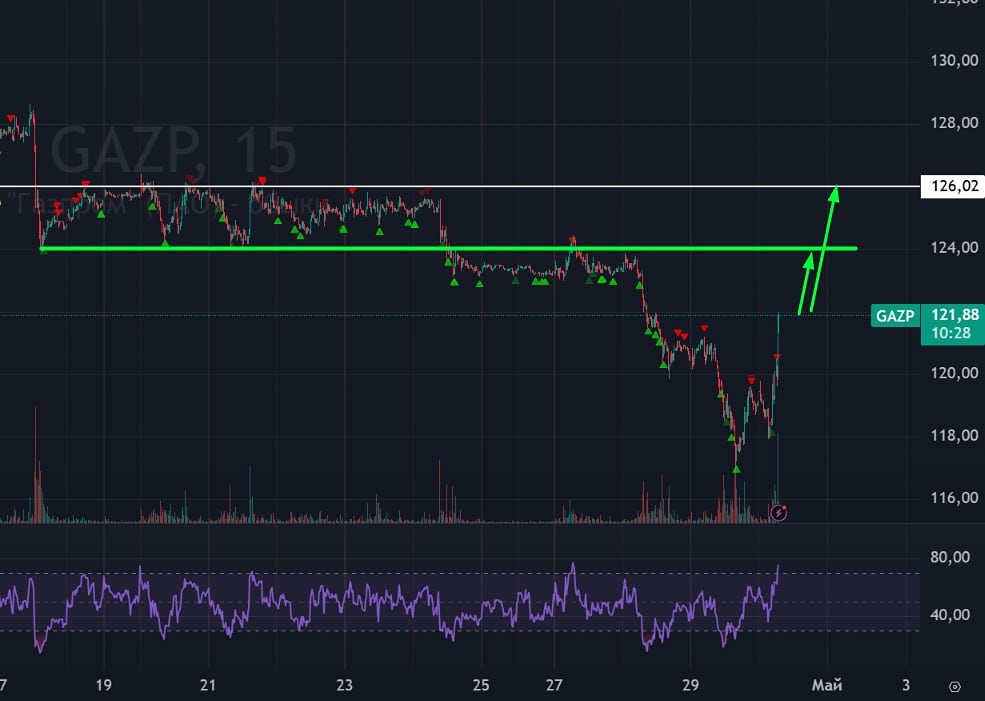The height and width of the screenshot is (701, 985).
Task: Click date label 27 on time axis
Action: pos(553,685)
